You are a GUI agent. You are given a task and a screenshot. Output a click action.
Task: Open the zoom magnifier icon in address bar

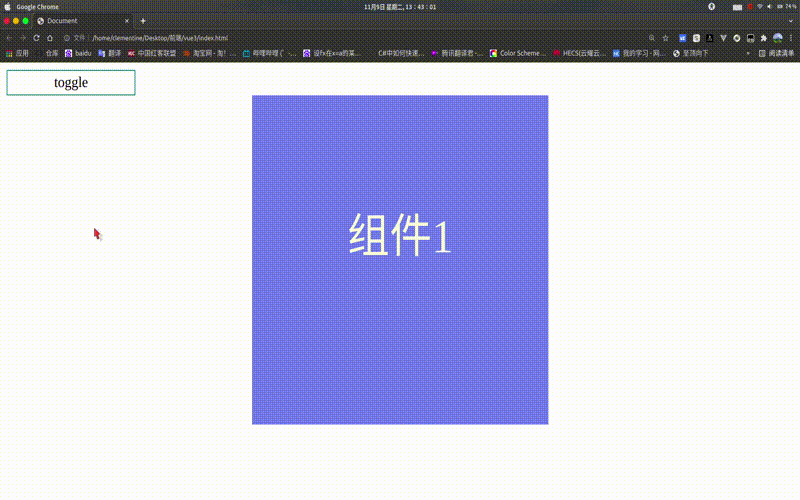pos(652,38)
